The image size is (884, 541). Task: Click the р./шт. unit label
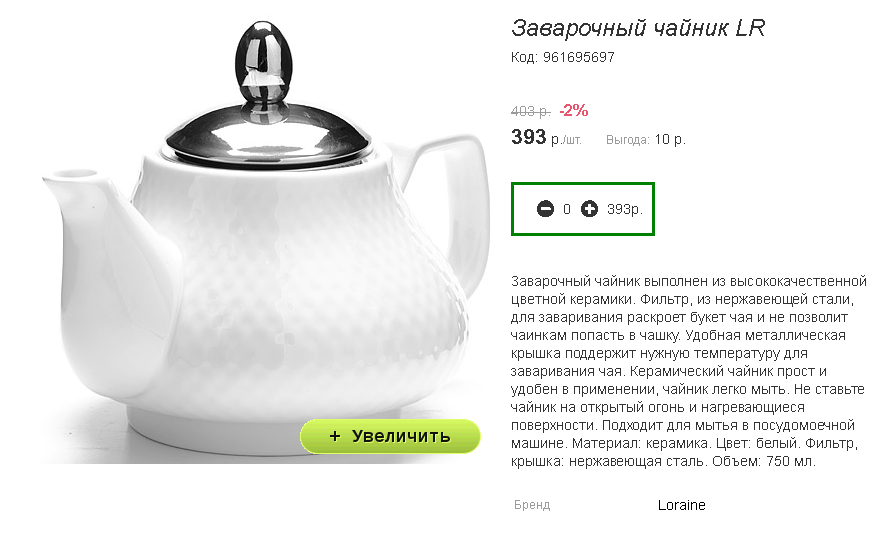(566, 139)
